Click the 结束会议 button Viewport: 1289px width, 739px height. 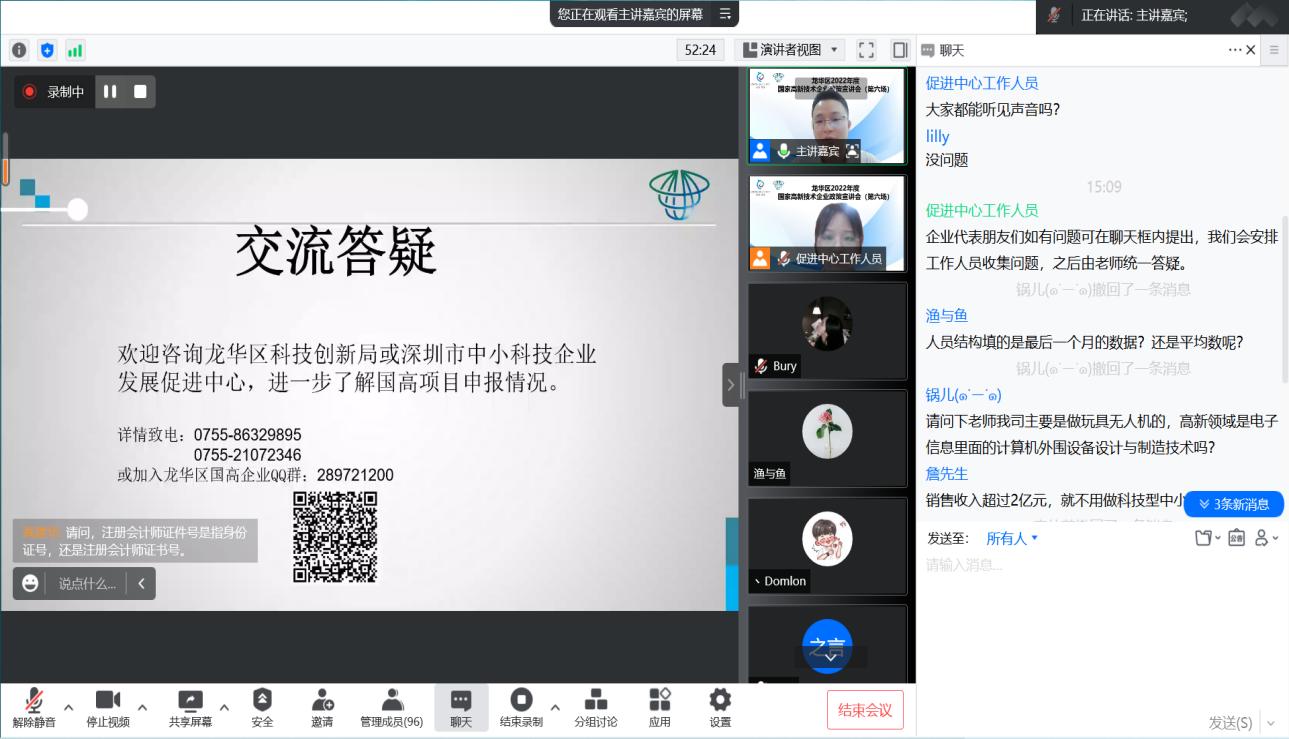tap(865, 710)
